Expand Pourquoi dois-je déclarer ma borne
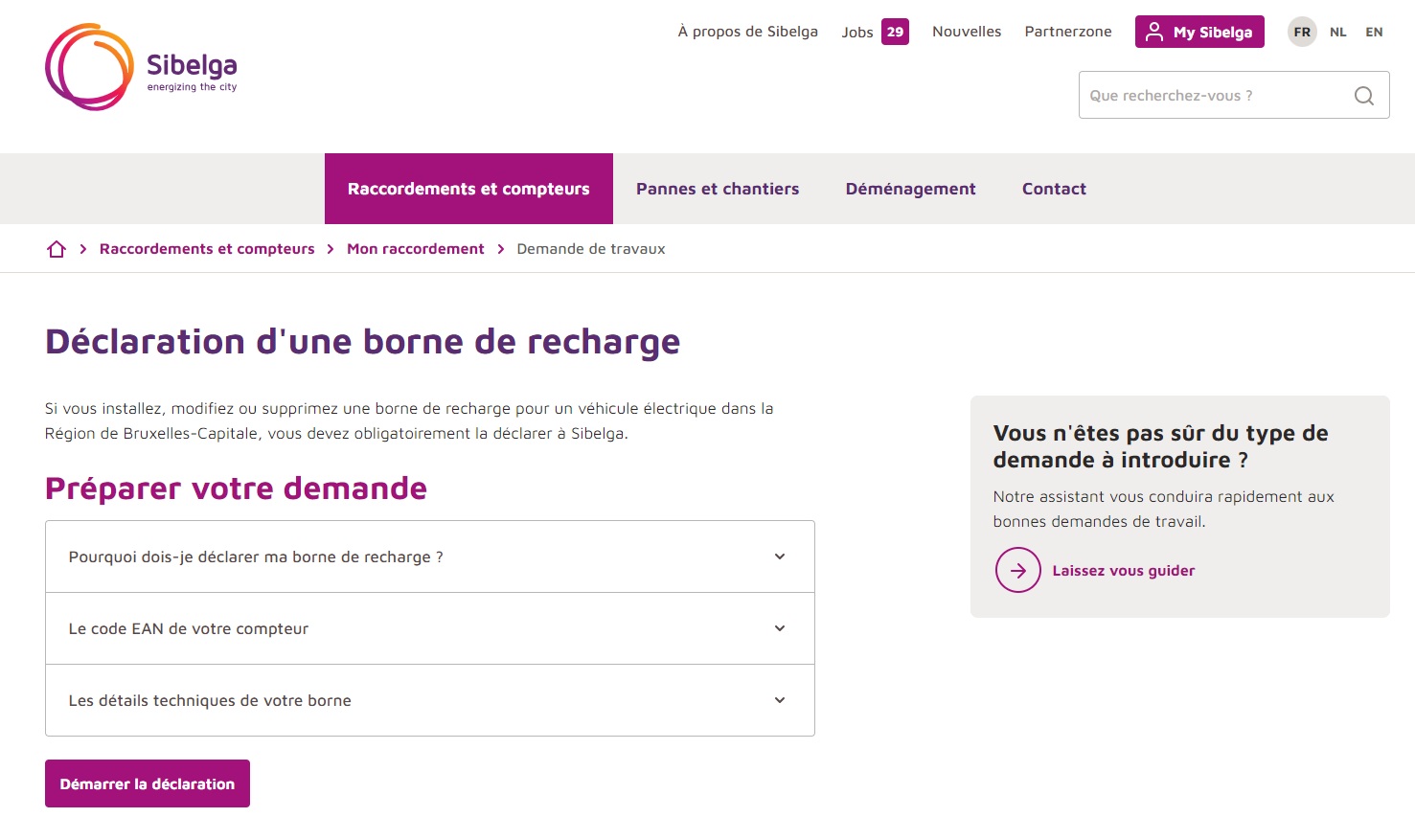 [430, 556]
